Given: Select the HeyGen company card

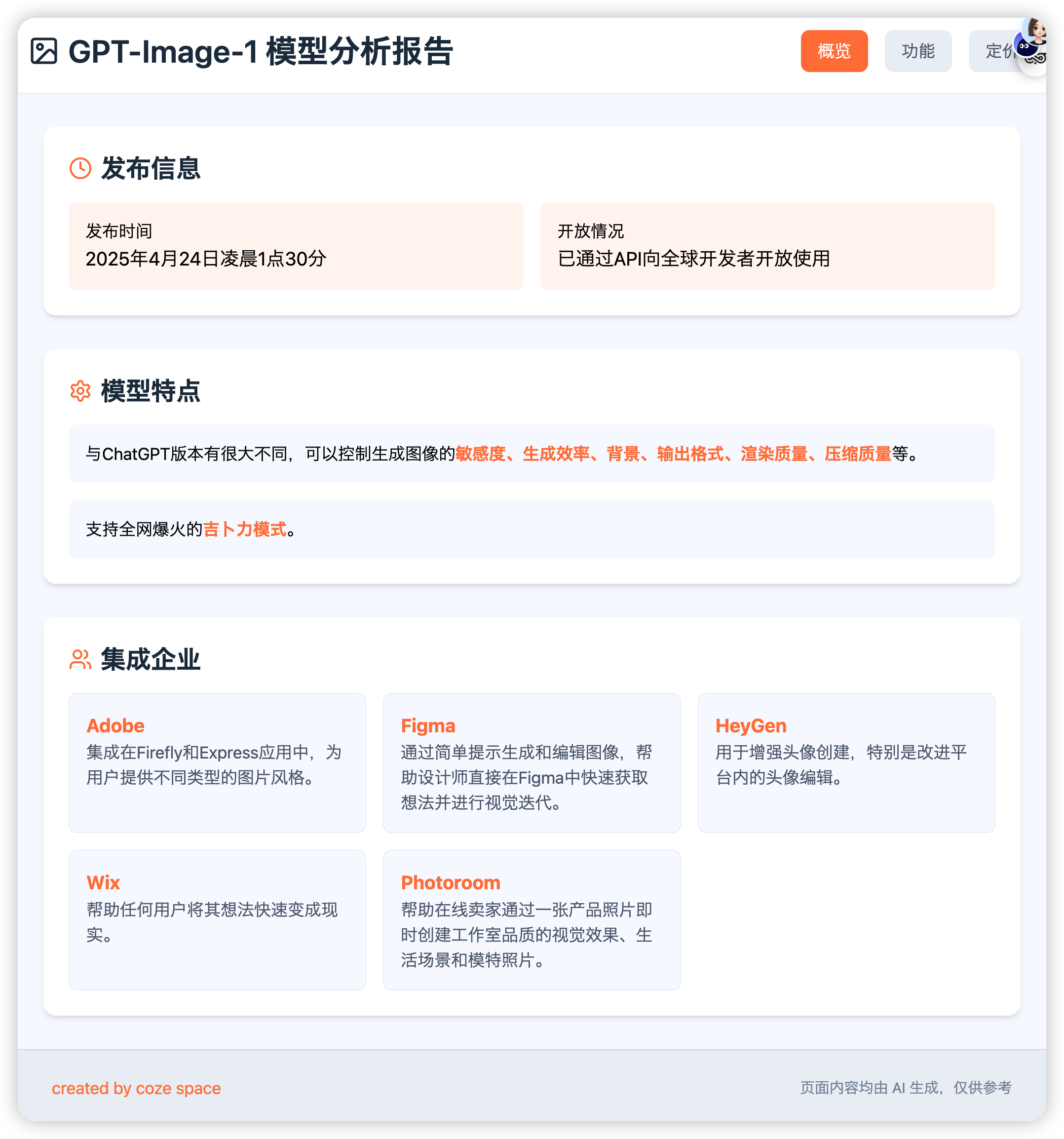Looking at the screenshot, I should tap(846, 762).
